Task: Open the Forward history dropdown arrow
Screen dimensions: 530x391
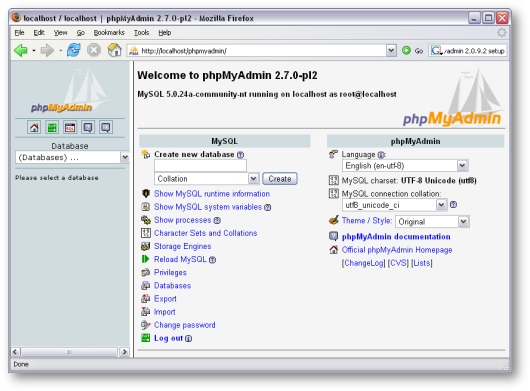Action: click(x=60, y=51)
